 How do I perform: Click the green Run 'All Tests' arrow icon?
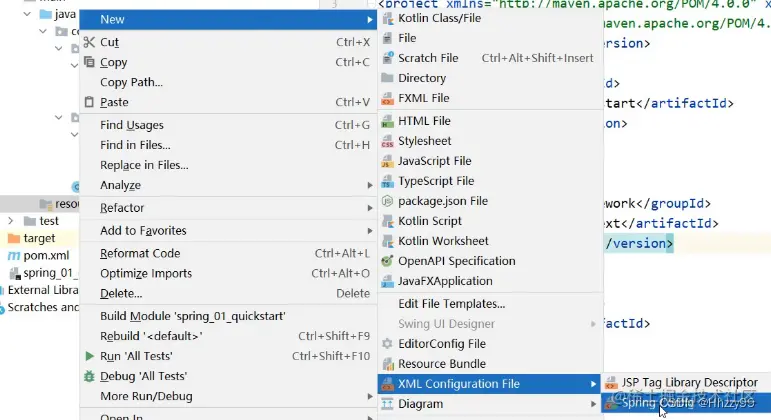89,356
